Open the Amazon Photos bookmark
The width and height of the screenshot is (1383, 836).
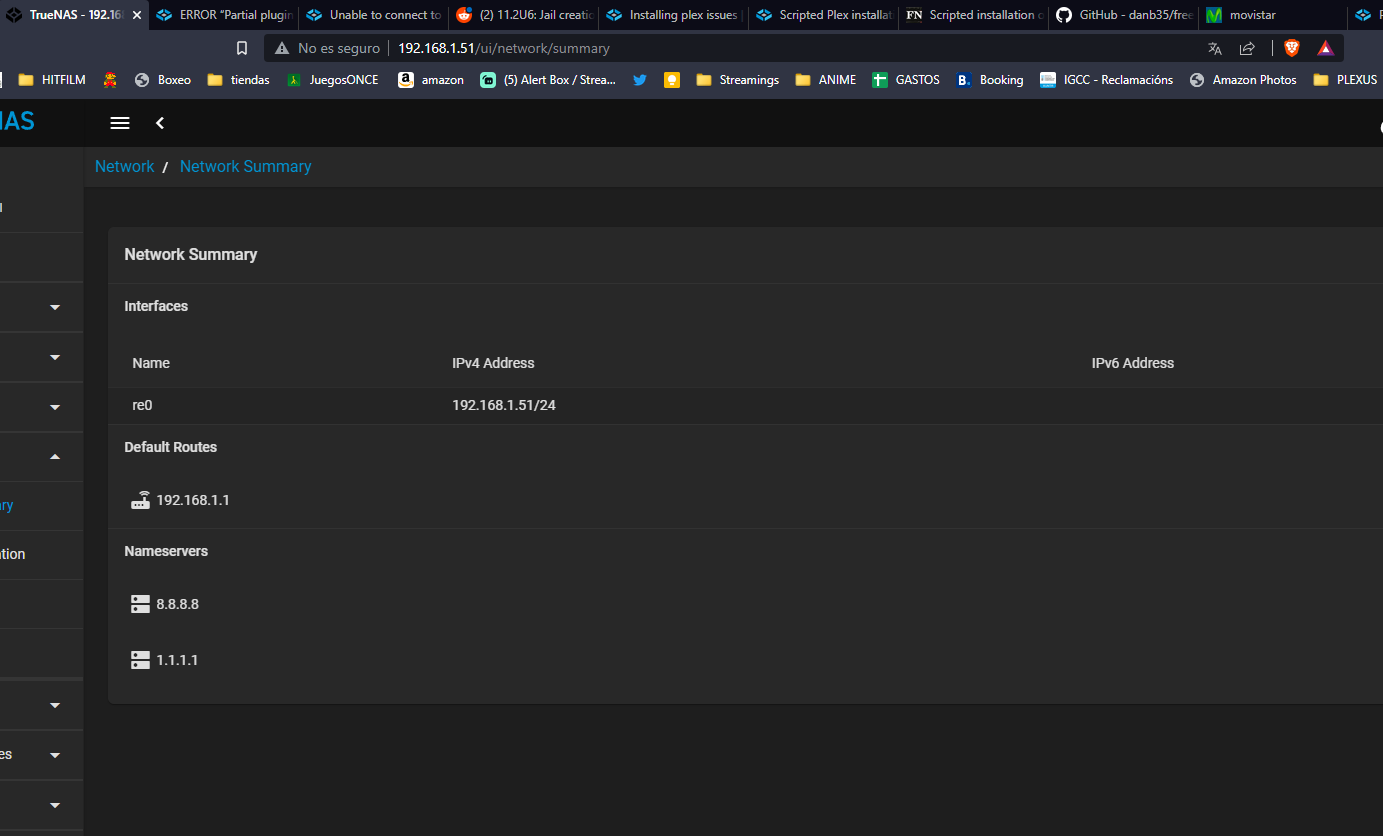[x=1243, y=80]
